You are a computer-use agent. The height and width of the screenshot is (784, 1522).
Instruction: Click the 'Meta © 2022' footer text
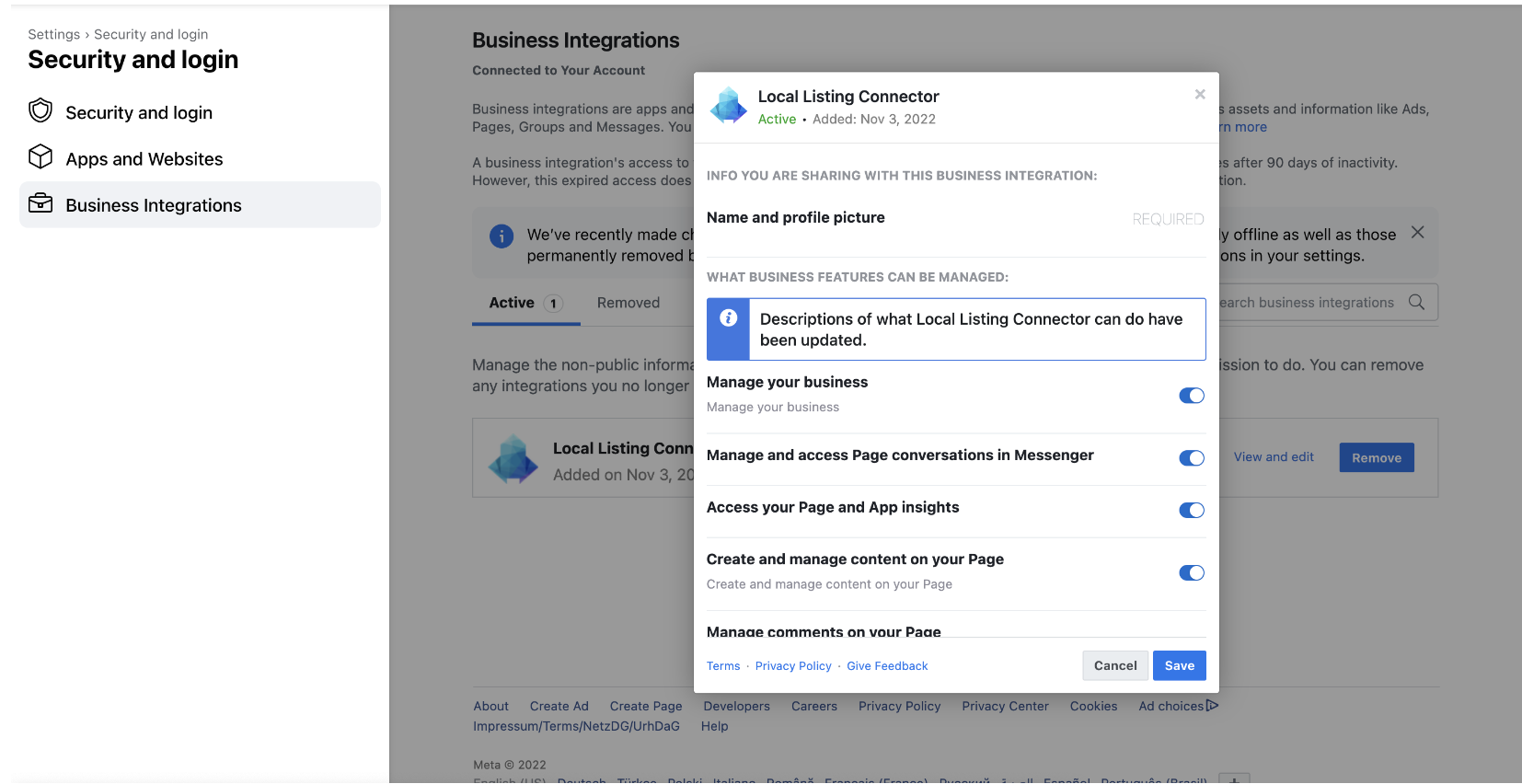pos(510,765)
